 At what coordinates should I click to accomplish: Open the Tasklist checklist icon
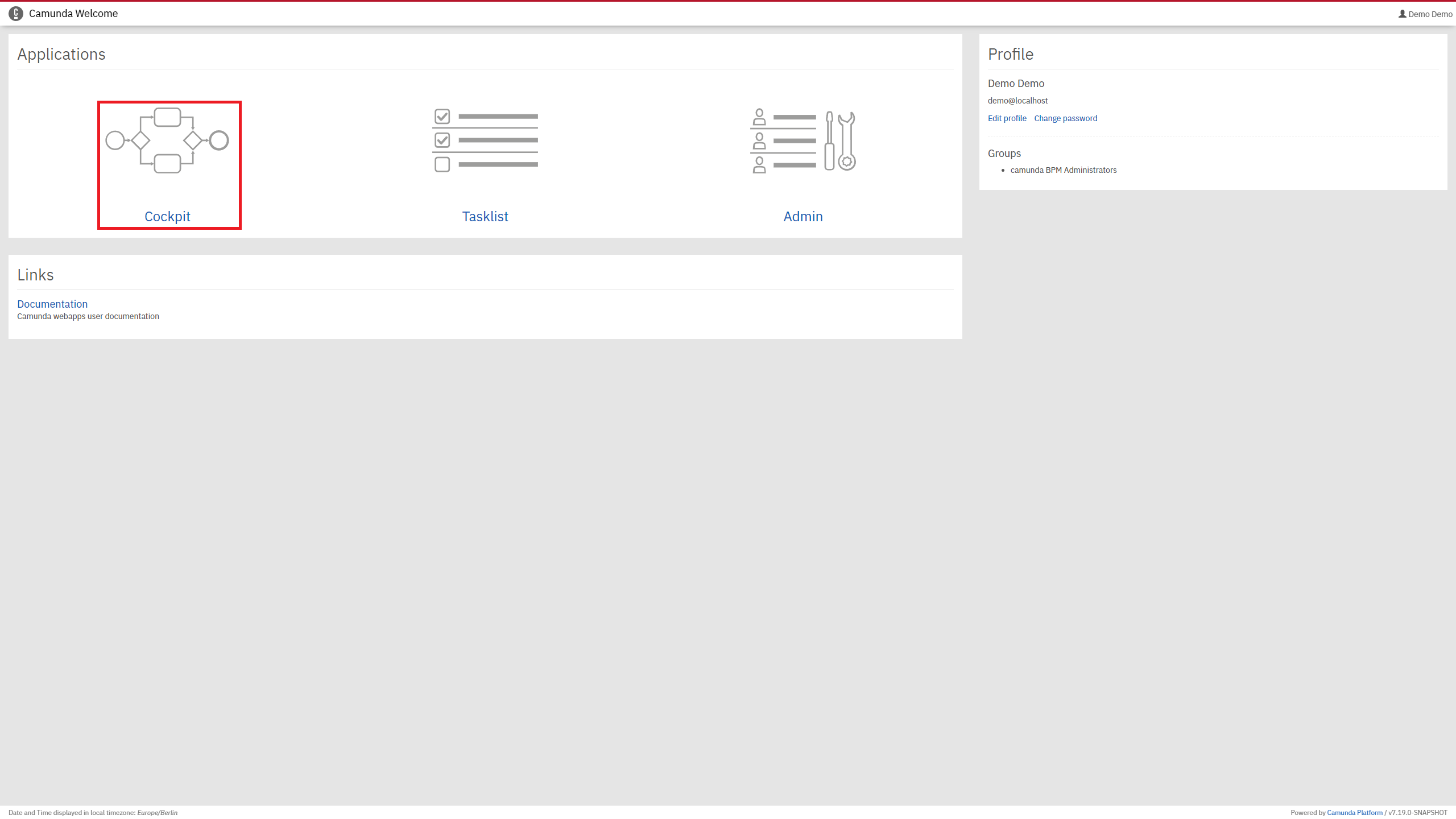(485, 140)
